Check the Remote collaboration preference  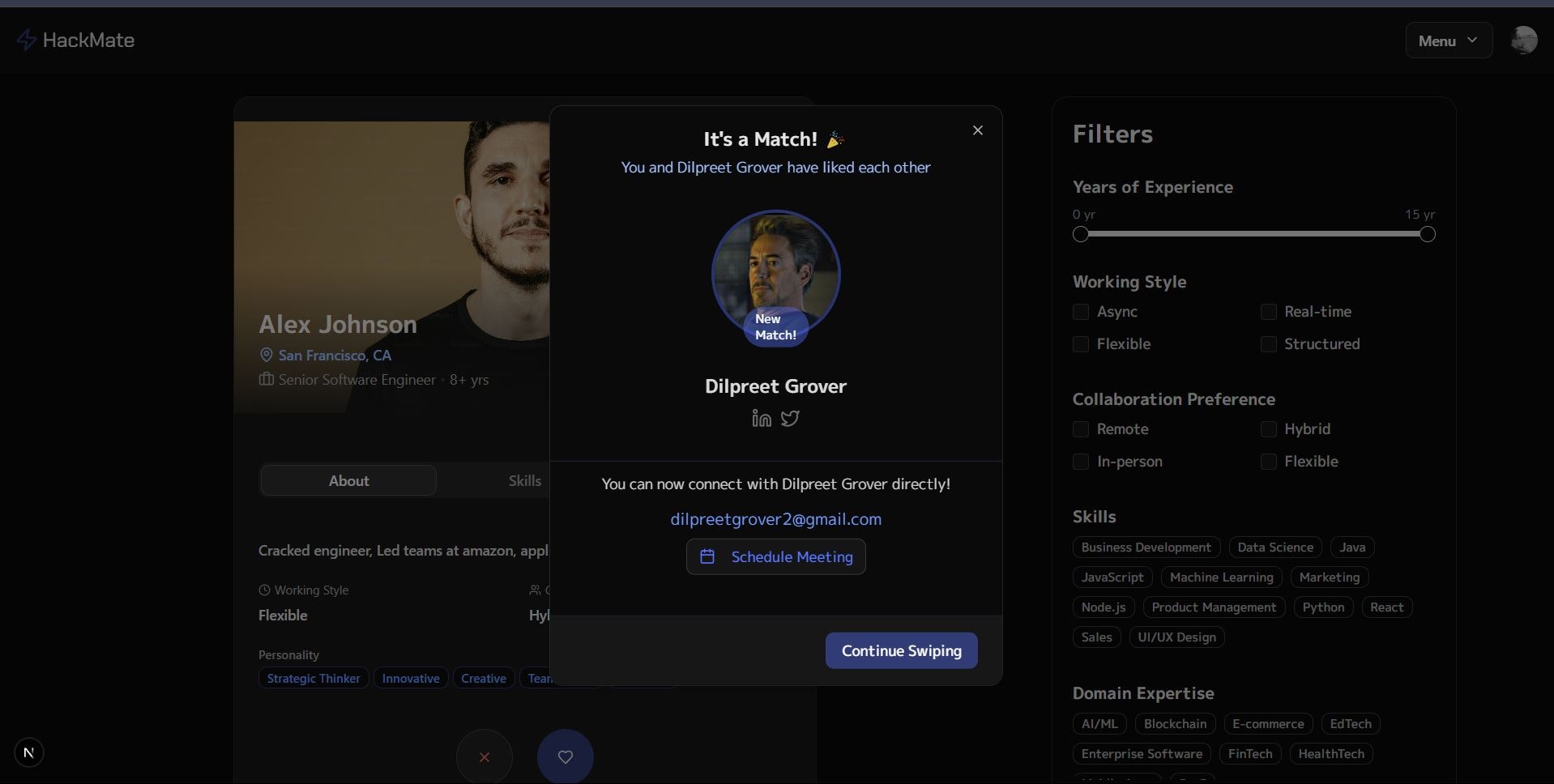tap(1081, 429)
